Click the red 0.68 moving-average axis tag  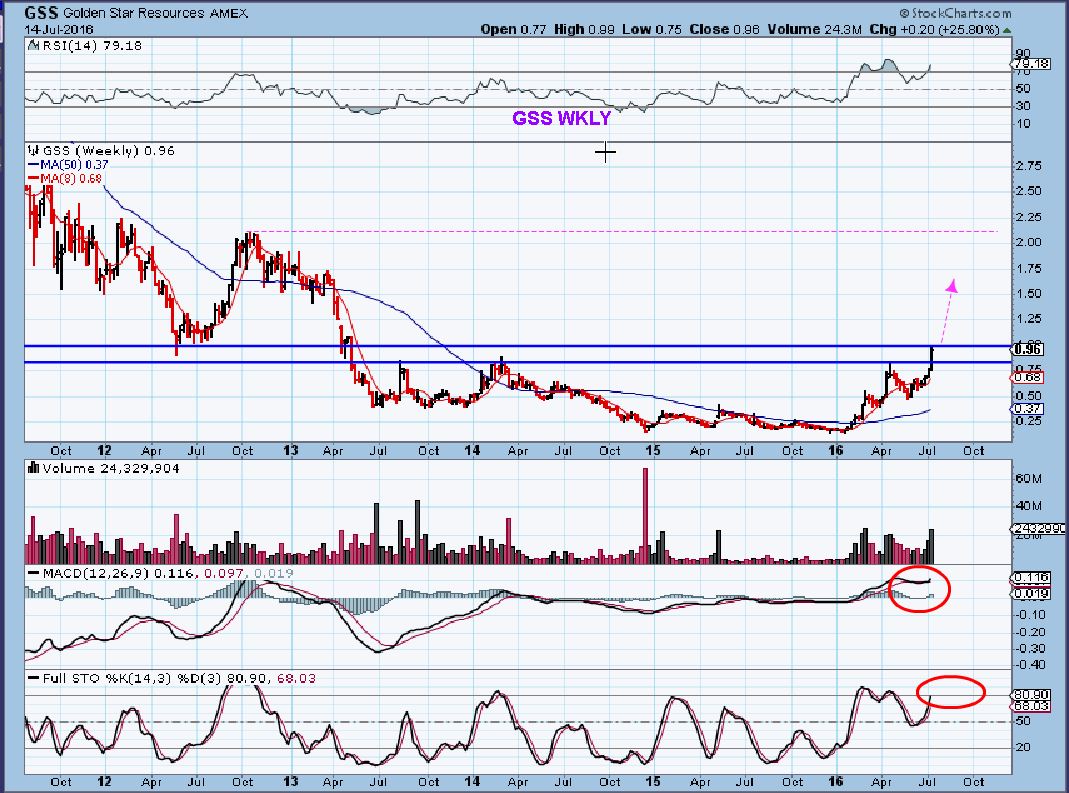pos(1029,377)
